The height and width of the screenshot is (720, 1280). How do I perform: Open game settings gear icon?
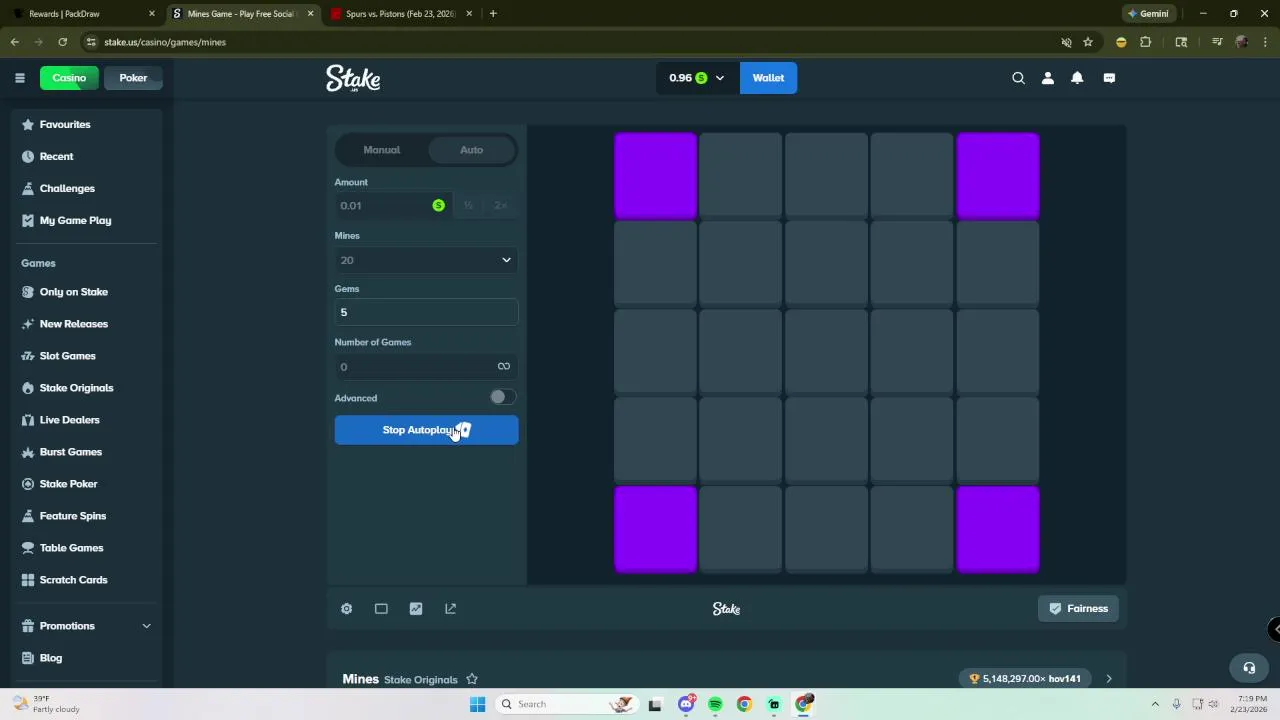346,608
